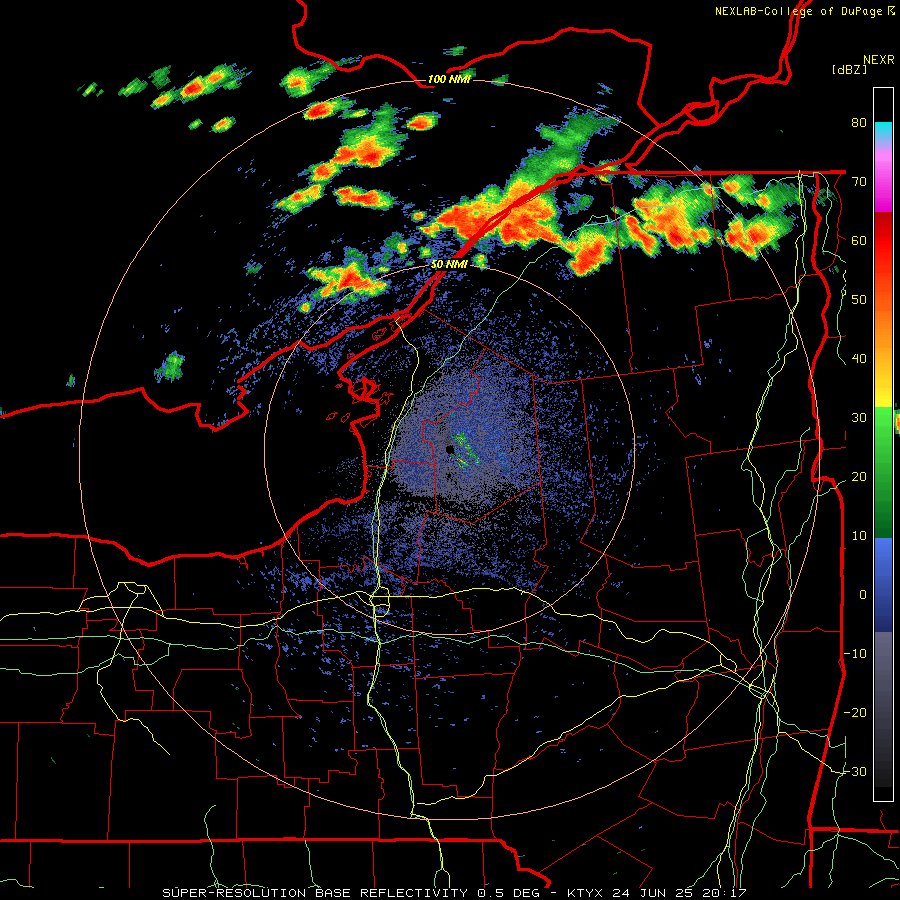Click the 40 value on dBZ scale
The height and width of the screenshot is (900, 900).
[x=859, y=359]
